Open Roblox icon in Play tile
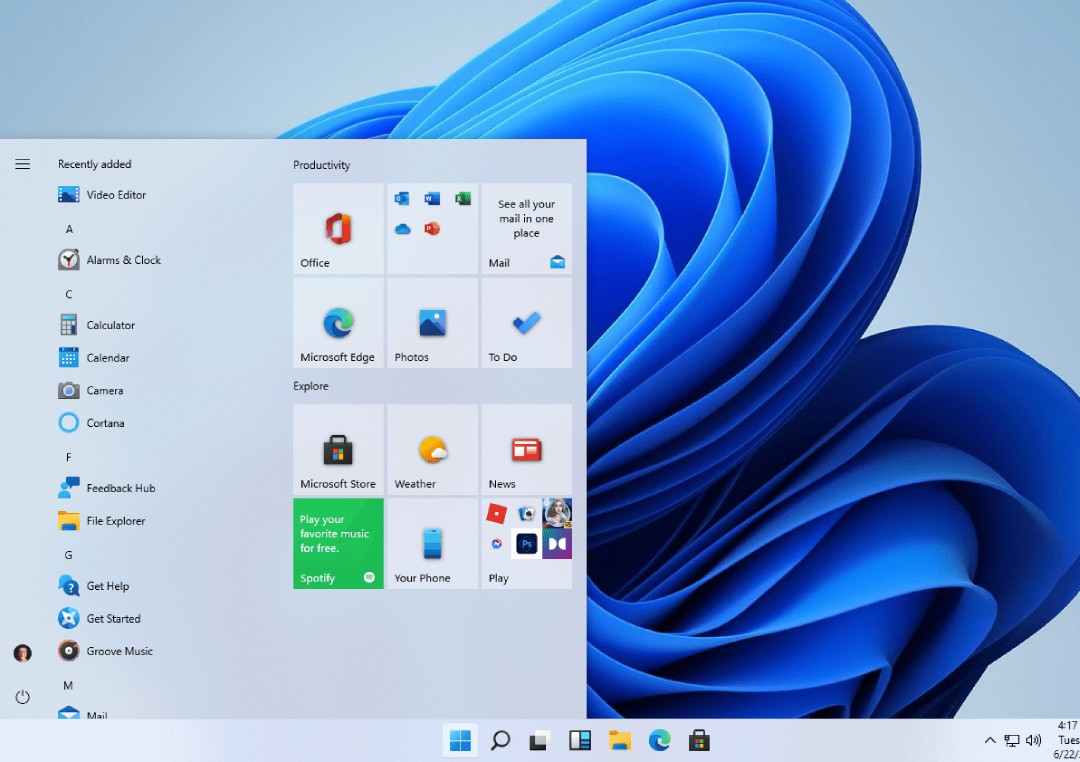Screen dimensions: 1080x762 click(497, 513)
